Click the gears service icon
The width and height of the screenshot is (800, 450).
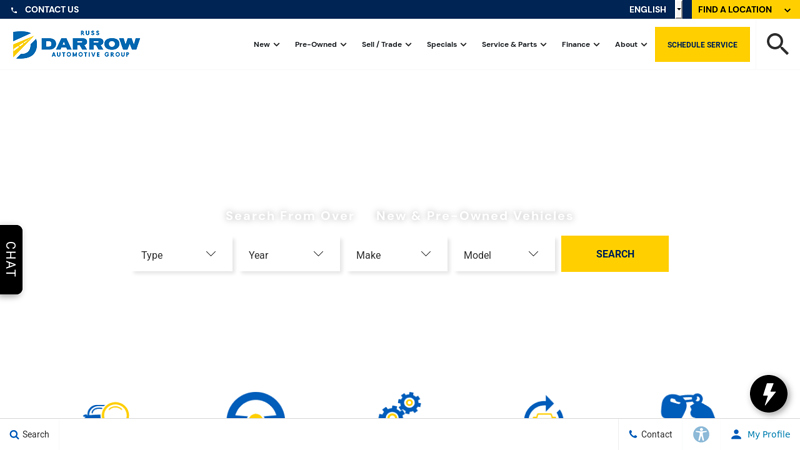click(400, 406)
